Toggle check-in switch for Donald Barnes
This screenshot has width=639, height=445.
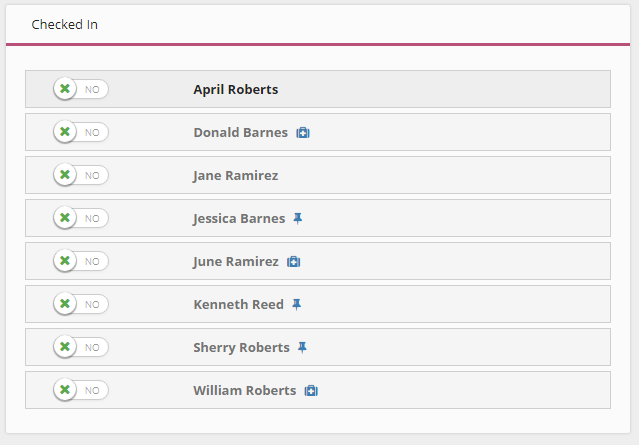(81, 132)
